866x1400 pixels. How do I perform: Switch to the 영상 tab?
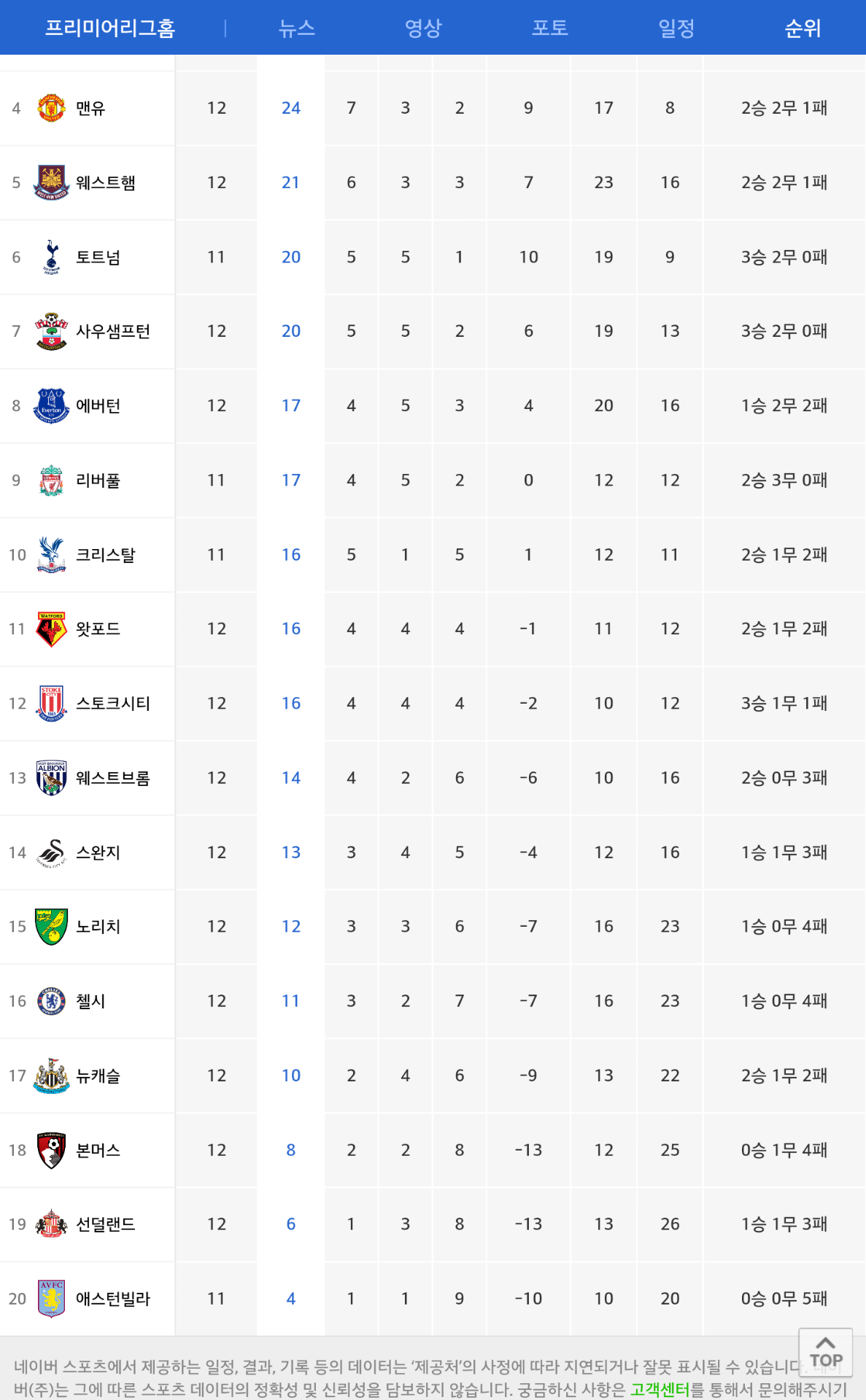[x=423, y=28]
